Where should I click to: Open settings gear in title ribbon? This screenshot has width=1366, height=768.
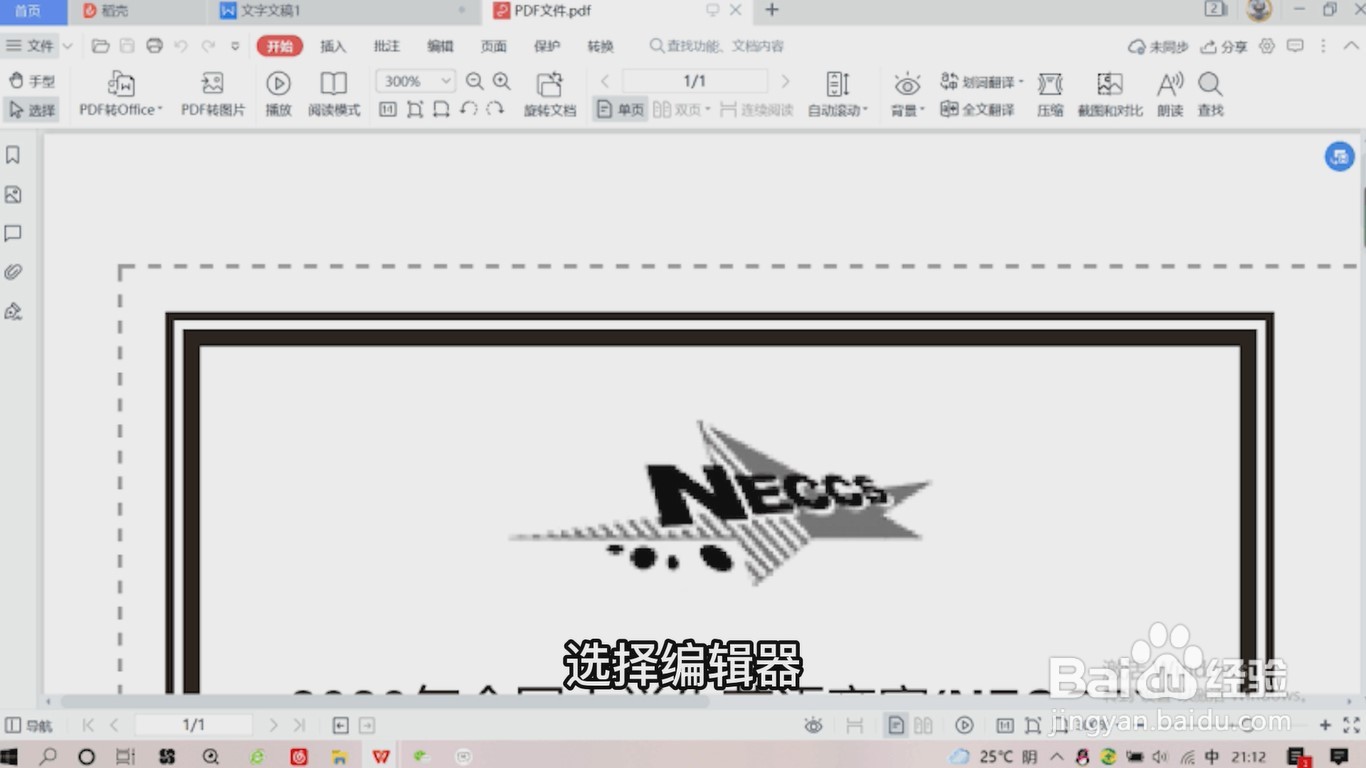1267,46
